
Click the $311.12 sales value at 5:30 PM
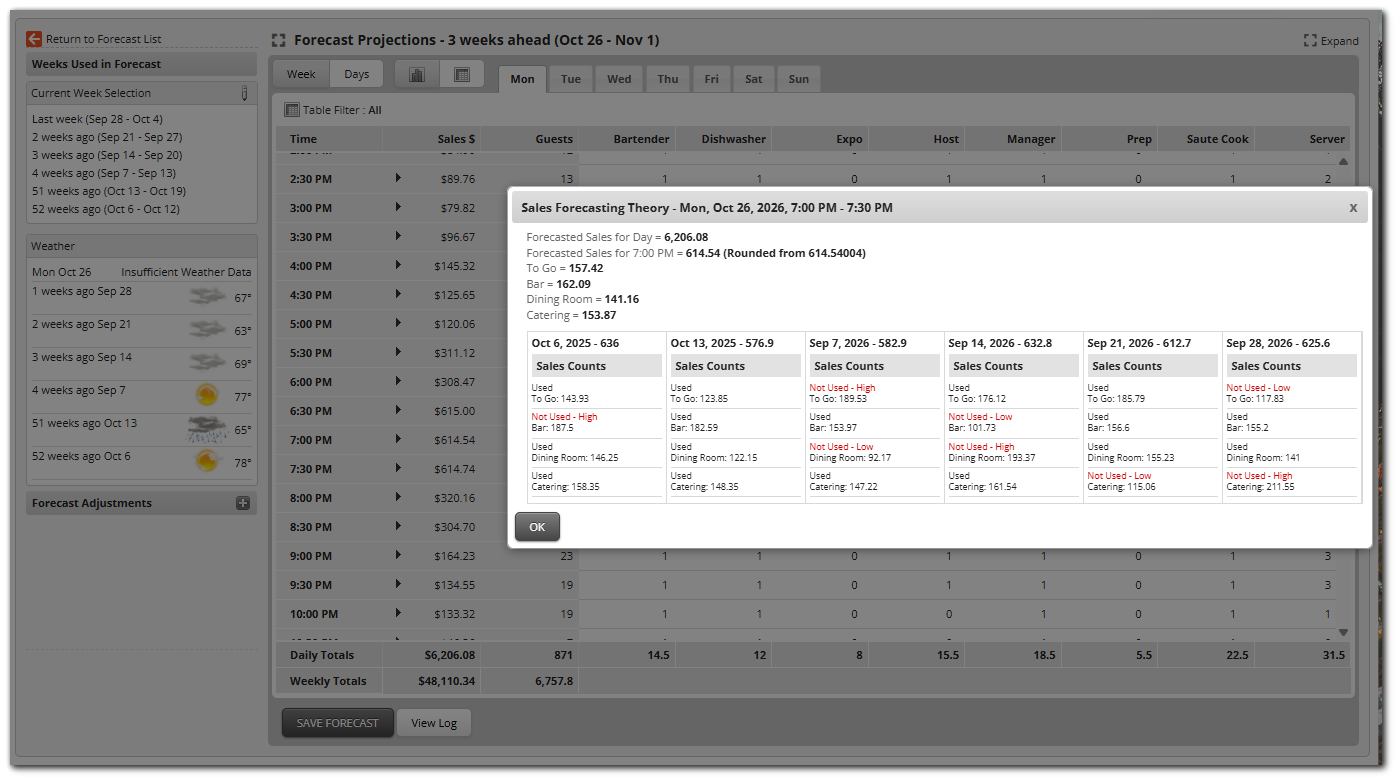point(455,353)
